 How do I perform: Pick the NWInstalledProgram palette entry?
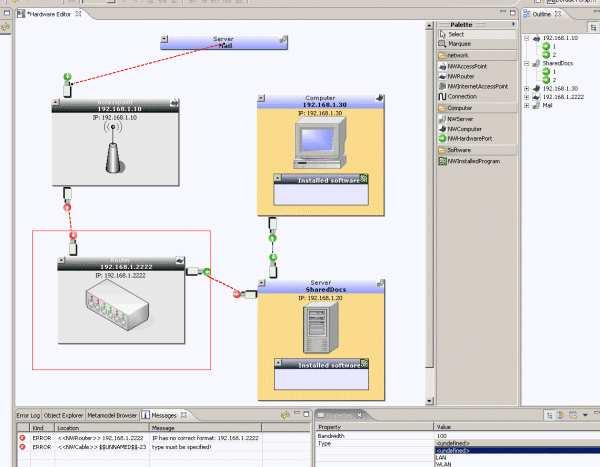(x=476, y=162)
